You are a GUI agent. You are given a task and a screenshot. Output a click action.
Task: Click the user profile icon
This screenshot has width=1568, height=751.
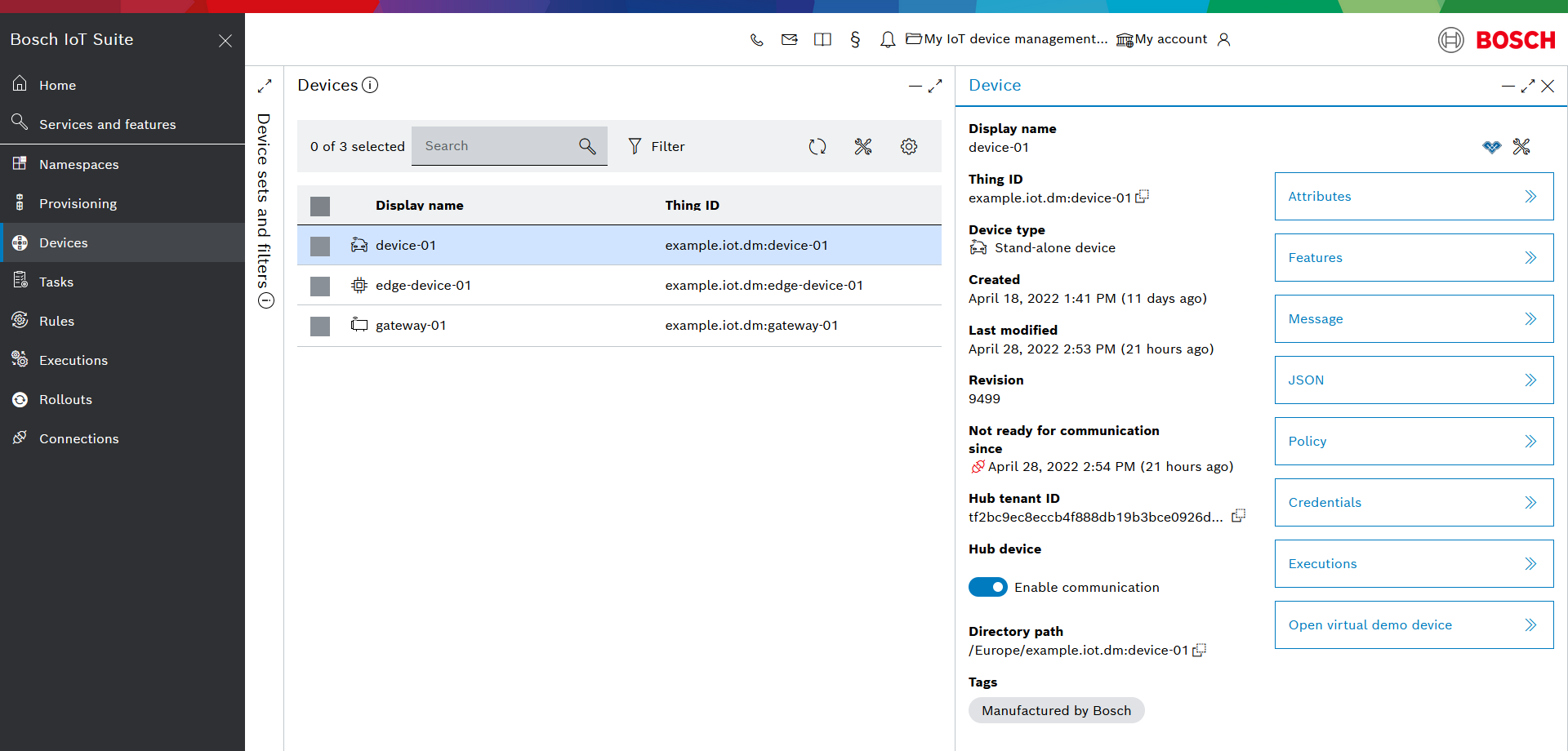pyautogui.click(x=1223, y=39)
